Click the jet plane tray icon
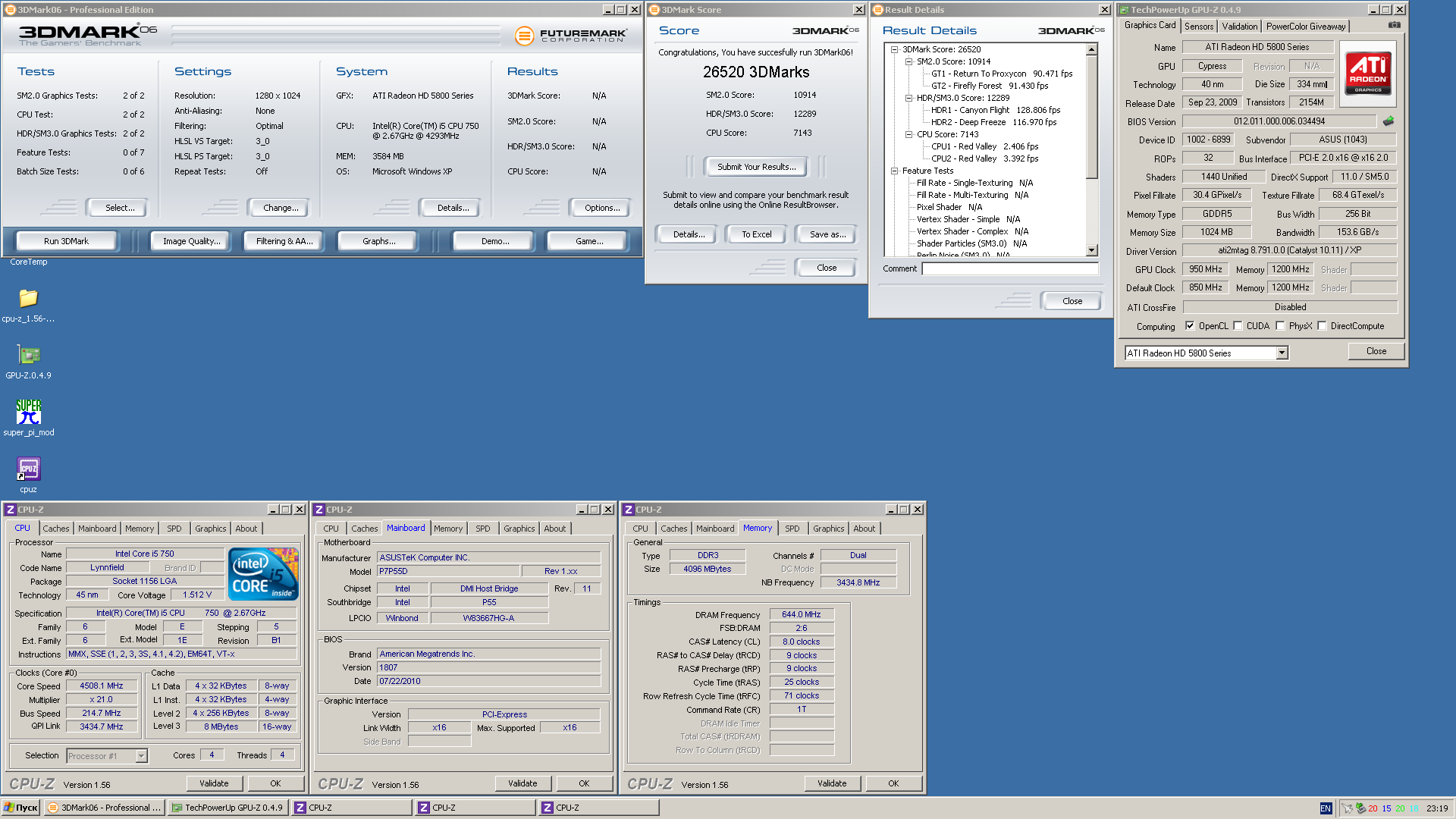 click(1348, 808)
